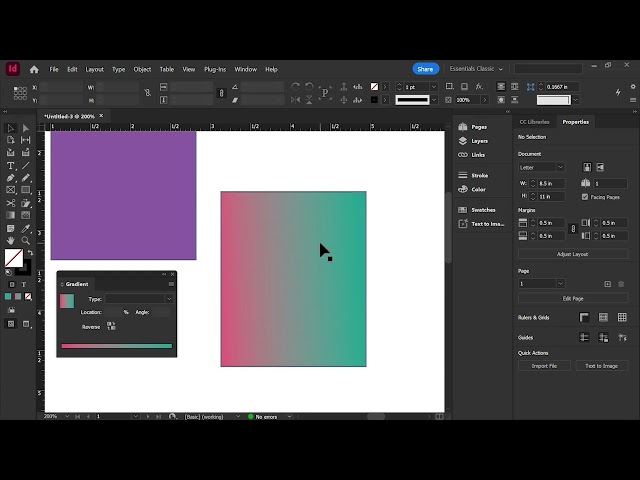Toggle Lock Guides button

(603, 338)
